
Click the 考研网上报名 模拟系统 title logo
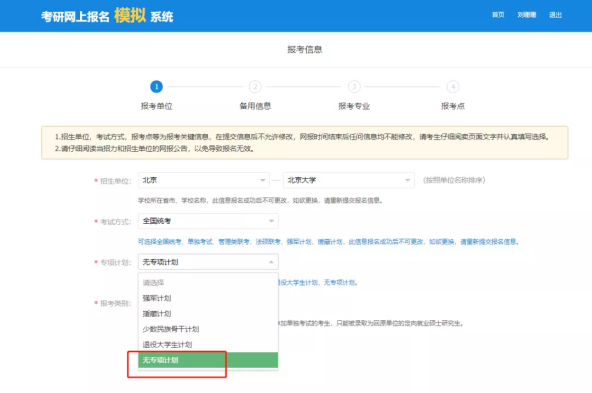pos(107,16)
